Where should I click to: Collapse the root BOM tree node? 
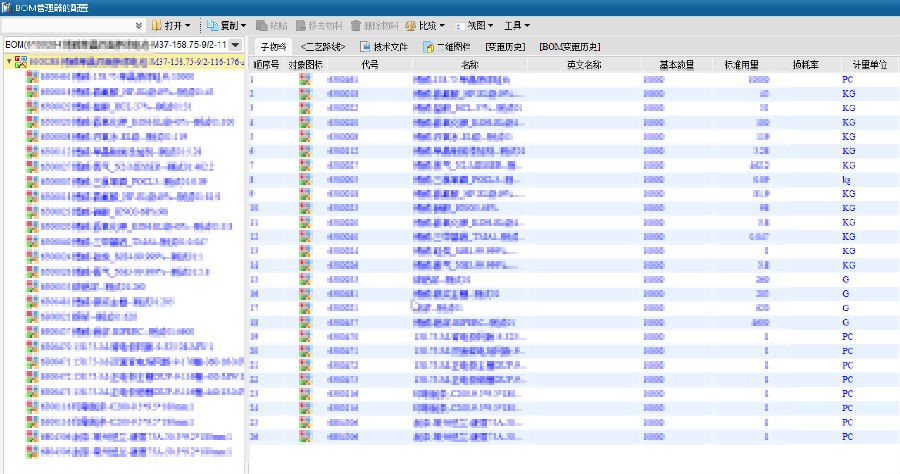click(9, 61)
